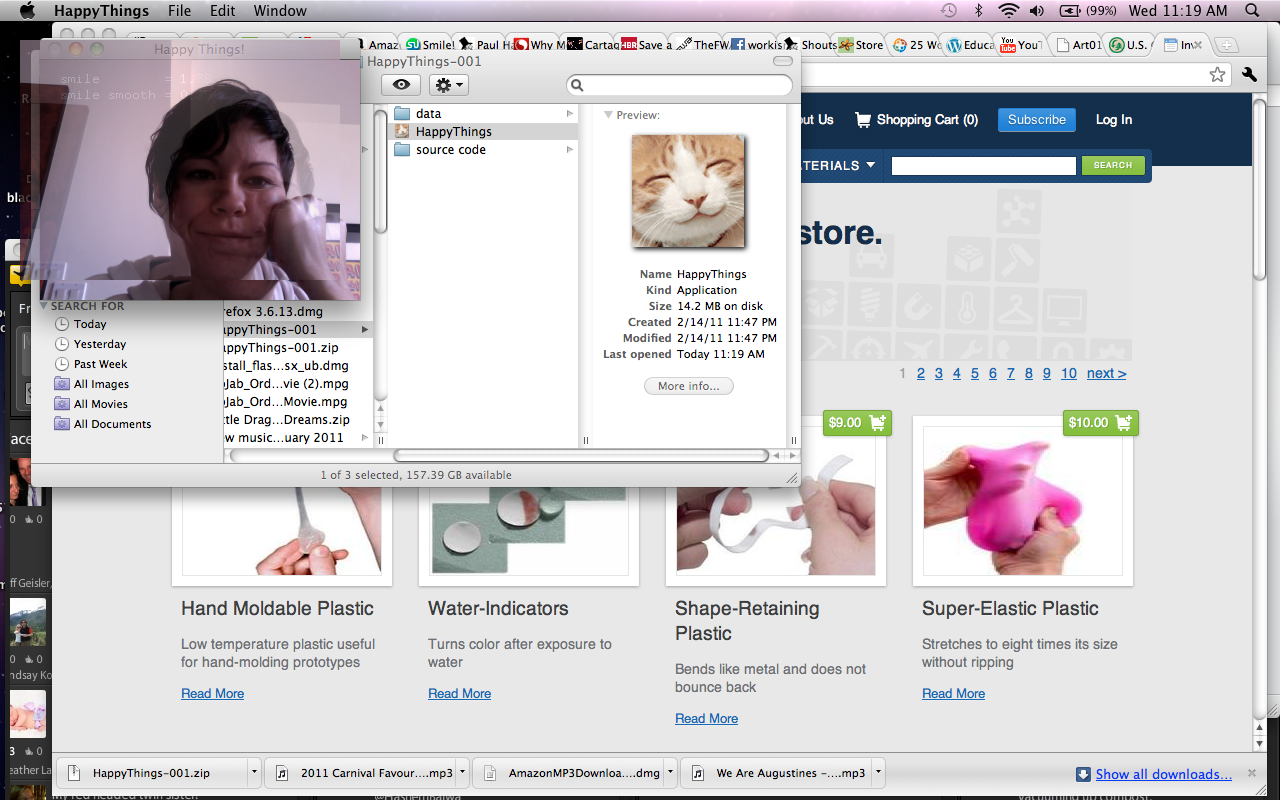Open the Edit menu
The height and width of the screenshot is (800, 1280).
[222, 11]
